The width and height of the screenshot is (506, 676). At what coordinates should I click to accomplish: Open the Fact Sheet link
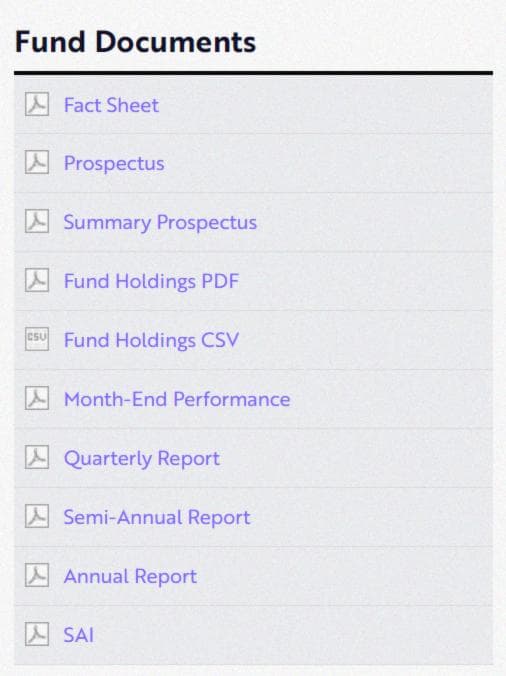pyautogui.click(x=111, y=105)
